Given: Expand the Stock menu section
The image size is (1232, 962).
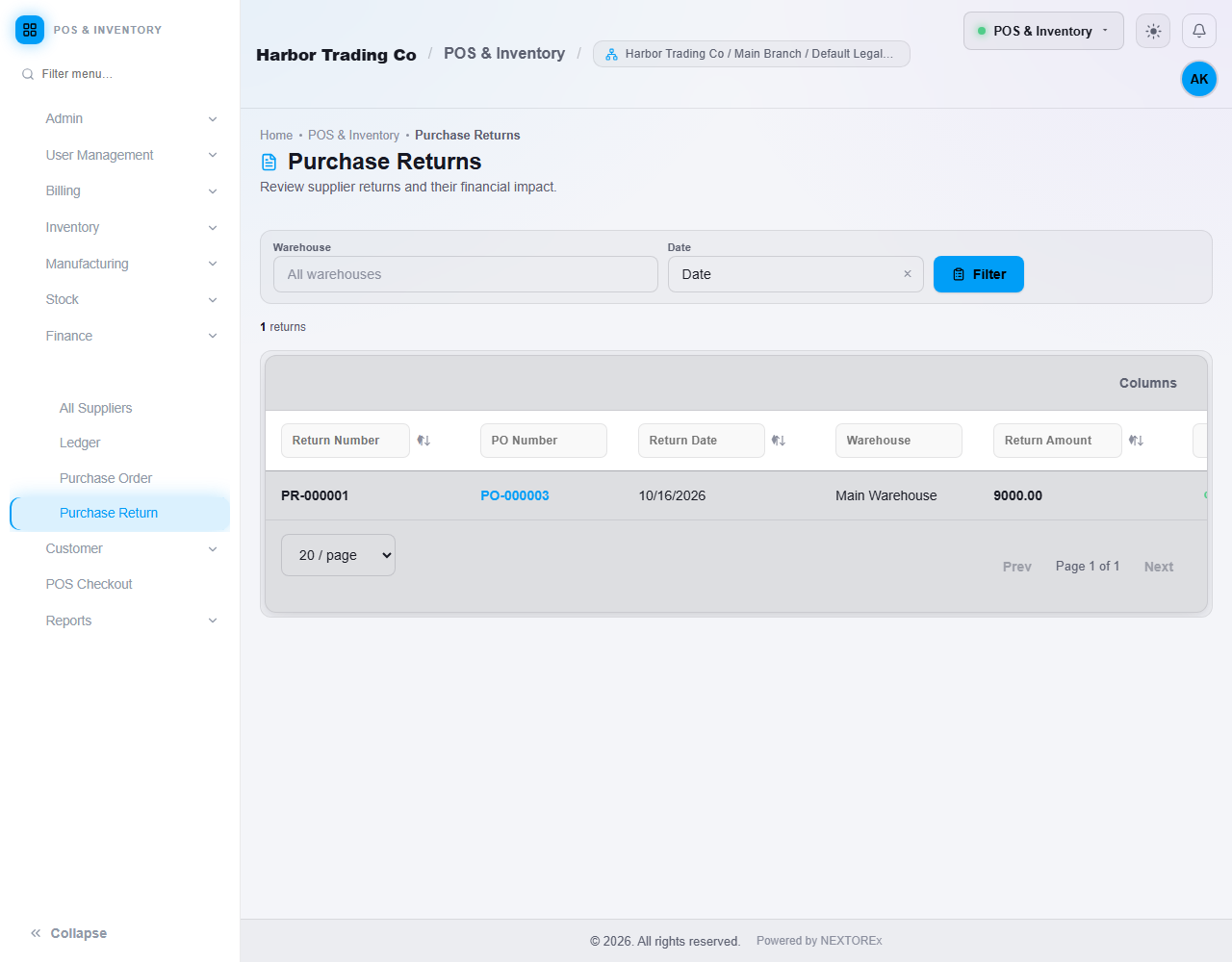Looking at the screenshot, I should pos(131,299).
